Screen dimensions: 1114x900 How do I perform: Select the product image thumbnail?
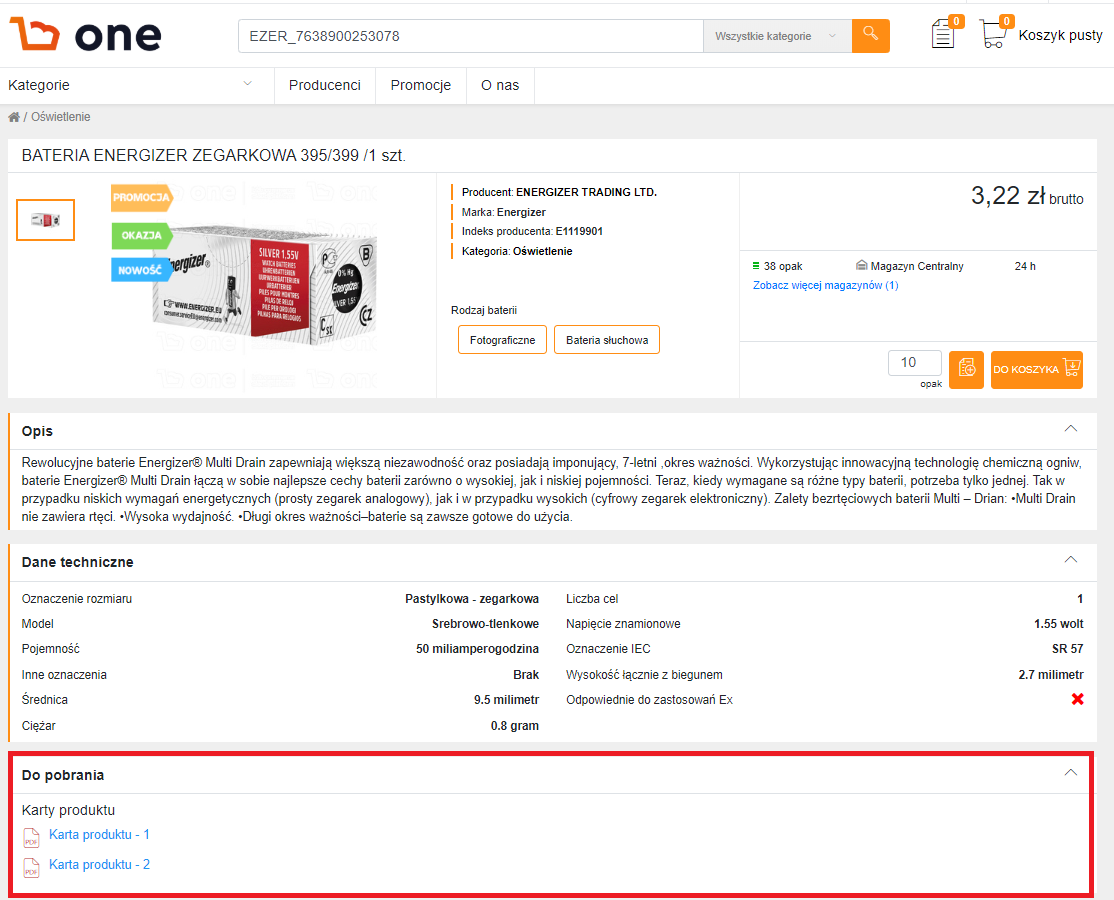click(x=45, y=220)
